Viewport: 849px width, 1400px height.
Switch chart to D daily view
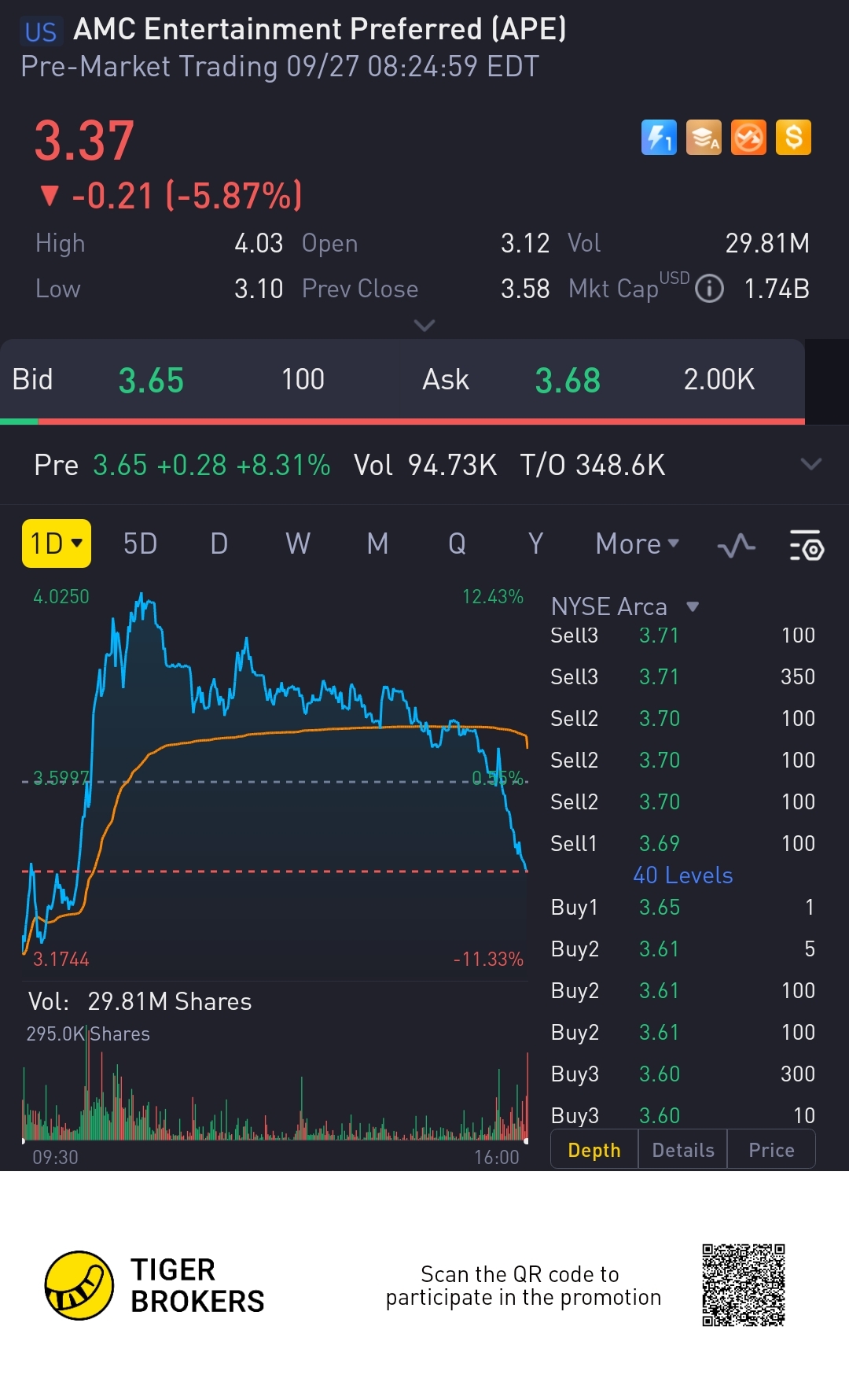coord(219,543)
